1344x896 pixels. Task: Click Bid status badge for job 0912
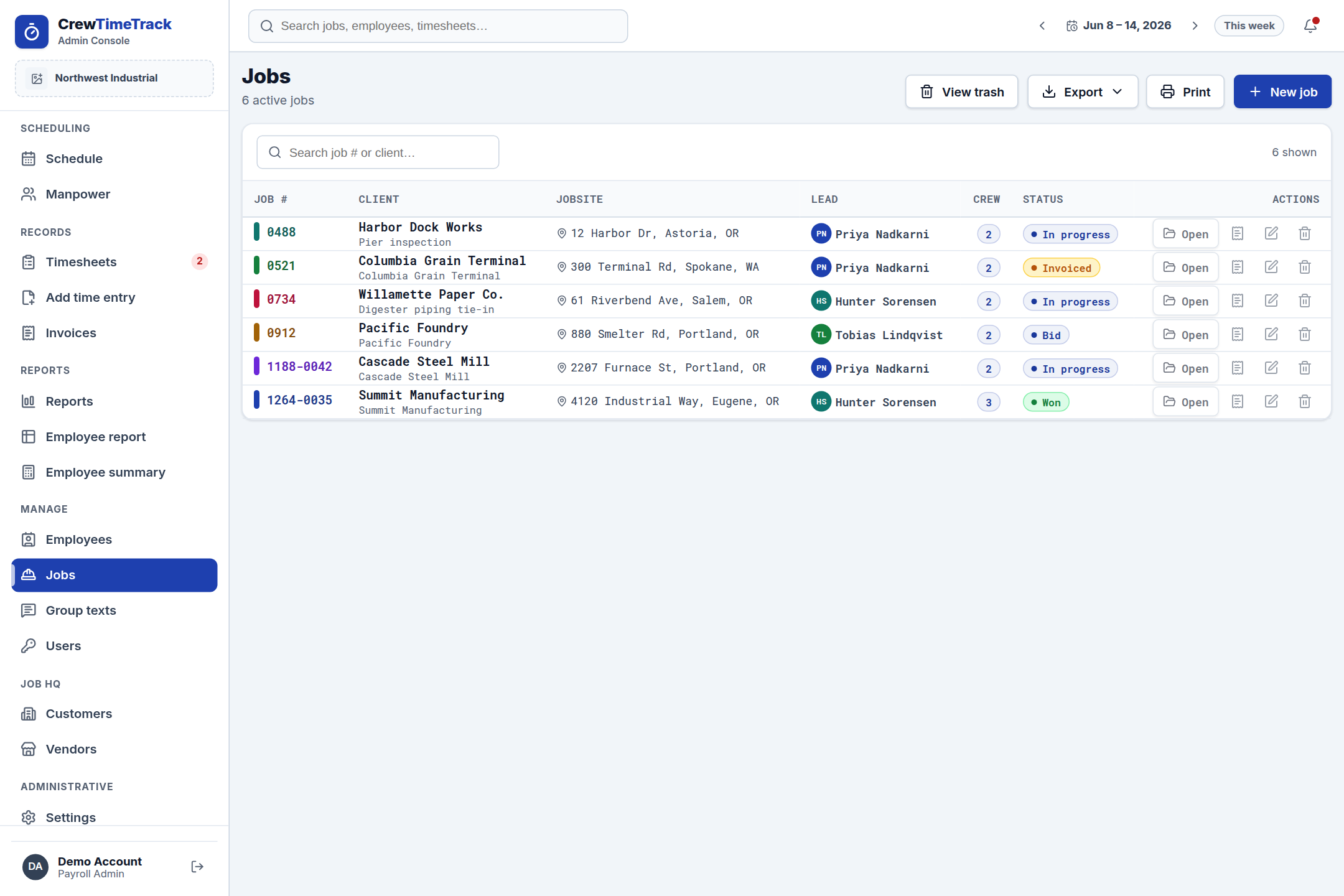click(x=1046, y=335)
